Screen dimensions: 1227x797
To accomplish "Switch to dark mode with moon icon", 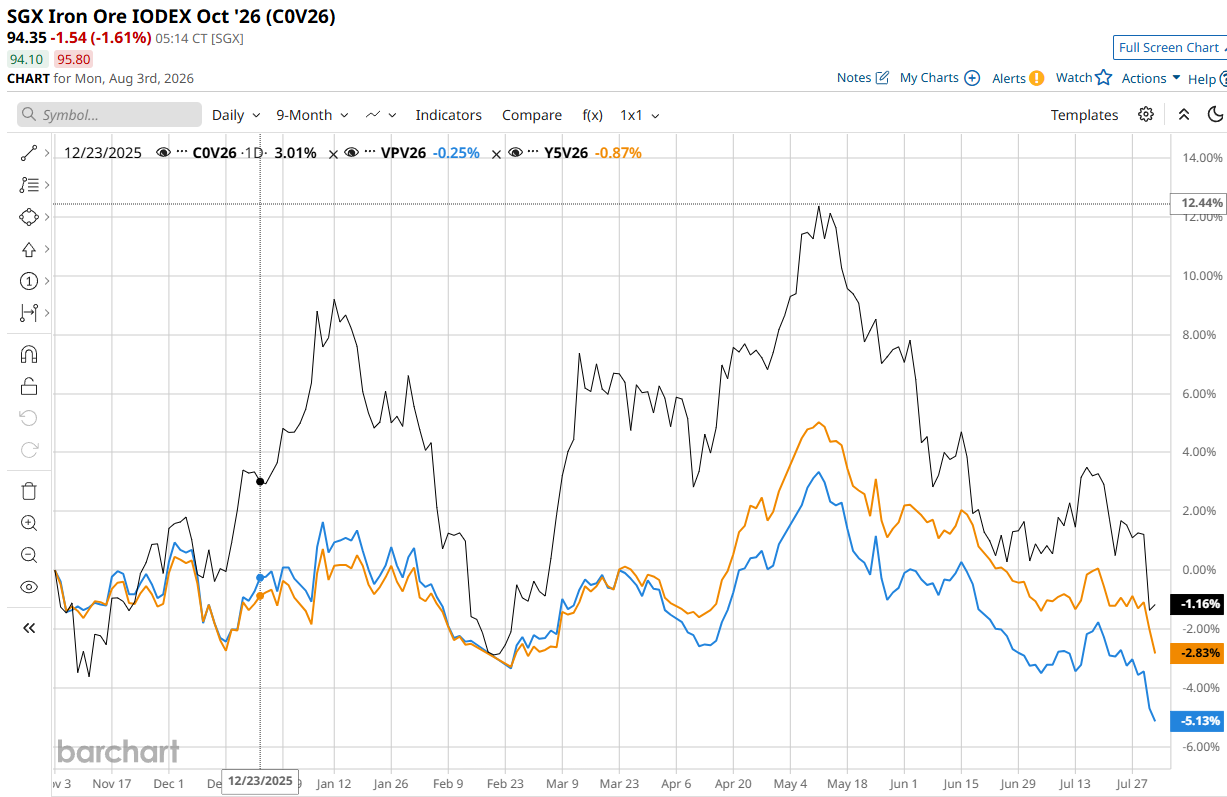I will pyautogui.click(x=1216, y=114).
